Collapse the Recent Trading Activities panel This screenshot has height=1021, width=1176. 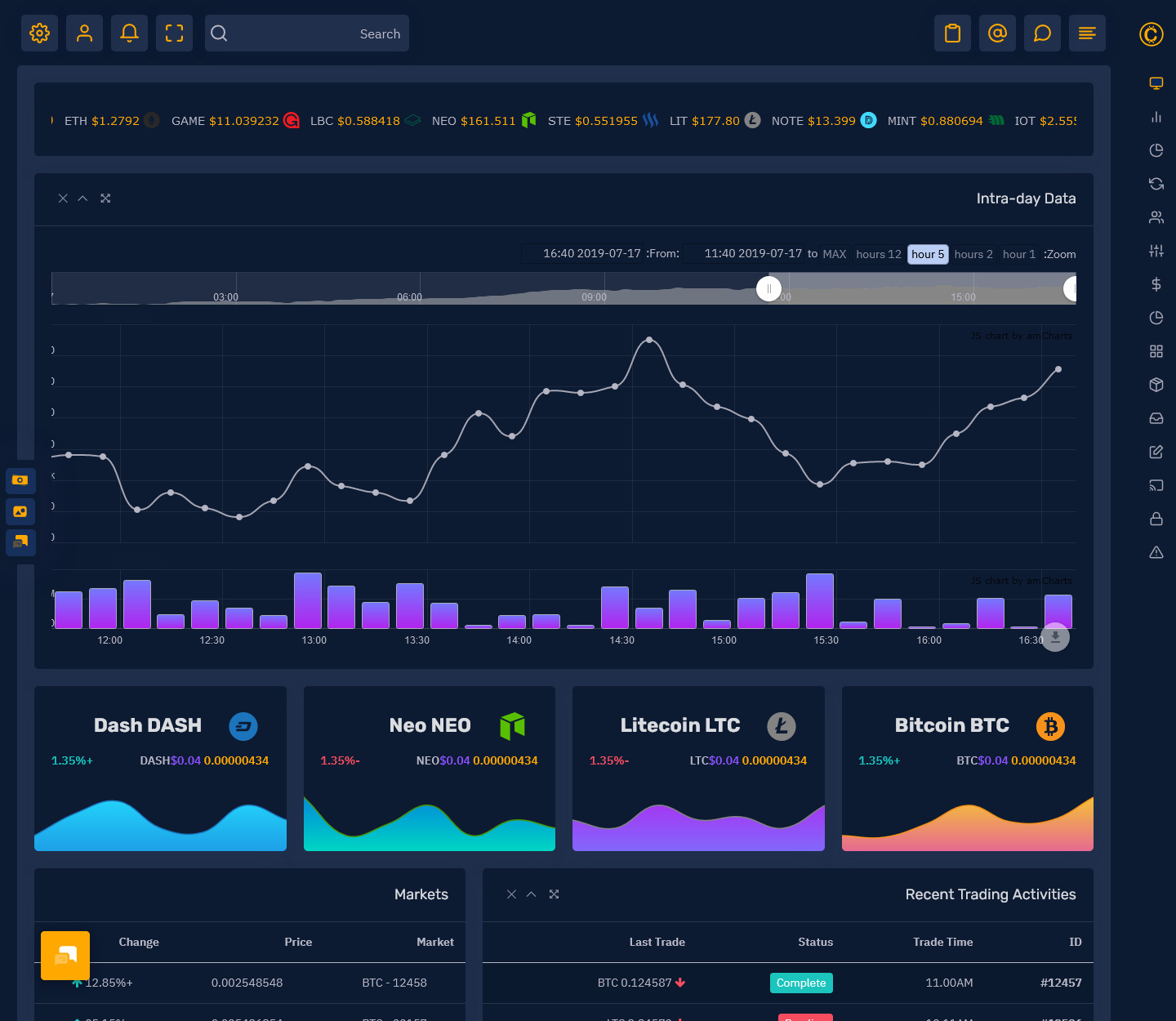click(x=531, y=894)
